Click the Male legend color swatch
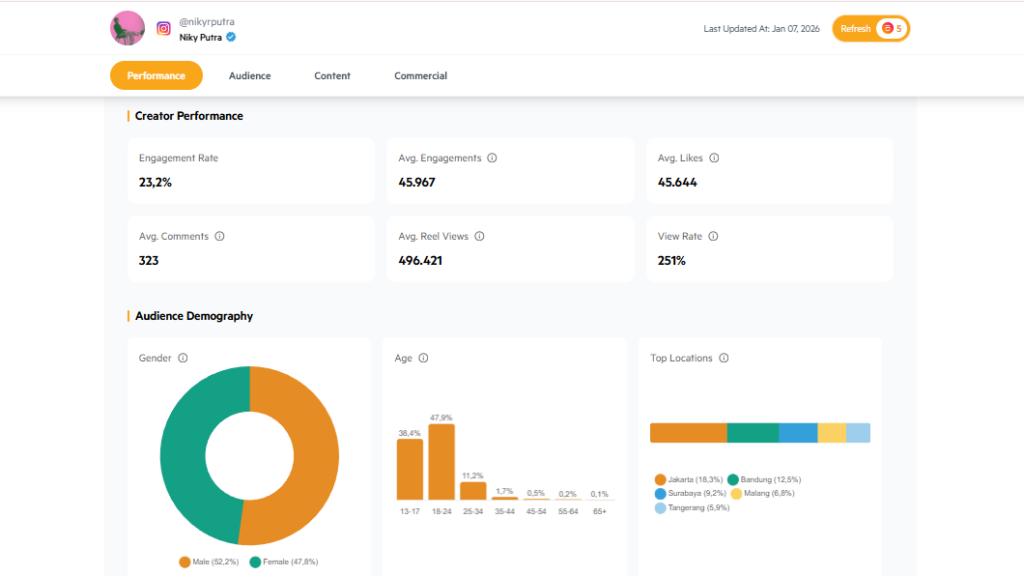Screen dimensions: 1024x576 tap(185, 562)
